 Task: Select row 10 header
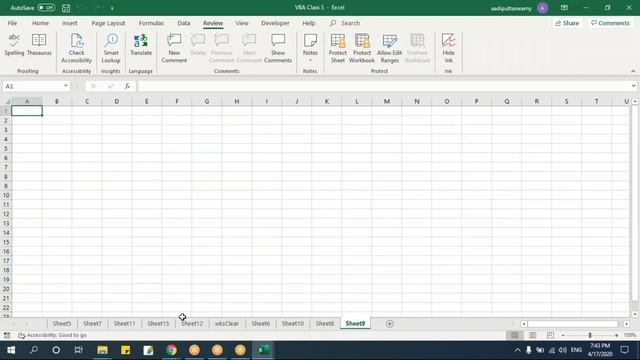[x=6, y=195]
